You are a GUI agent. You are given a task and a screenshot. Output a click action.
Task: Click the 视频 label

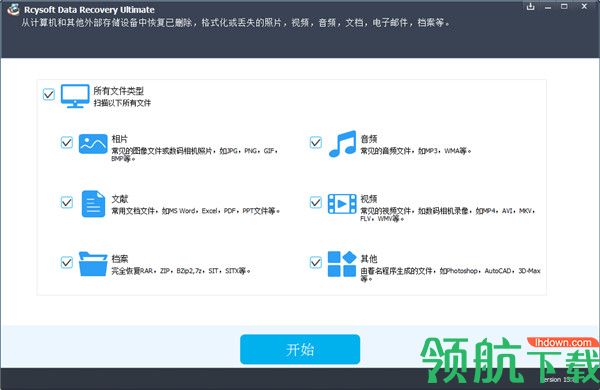(x=369, y=199)
